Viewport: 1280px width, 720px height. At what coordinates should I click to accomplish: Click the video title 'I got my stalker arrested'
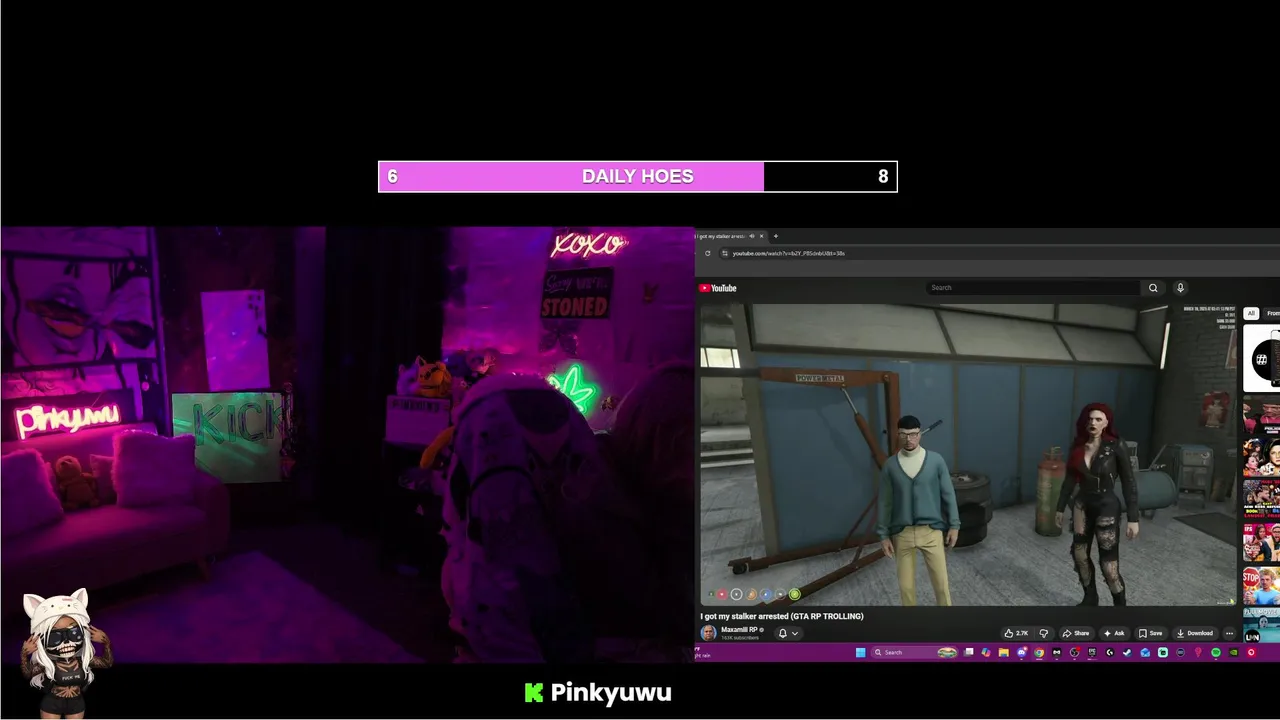[x=782, y=616]
